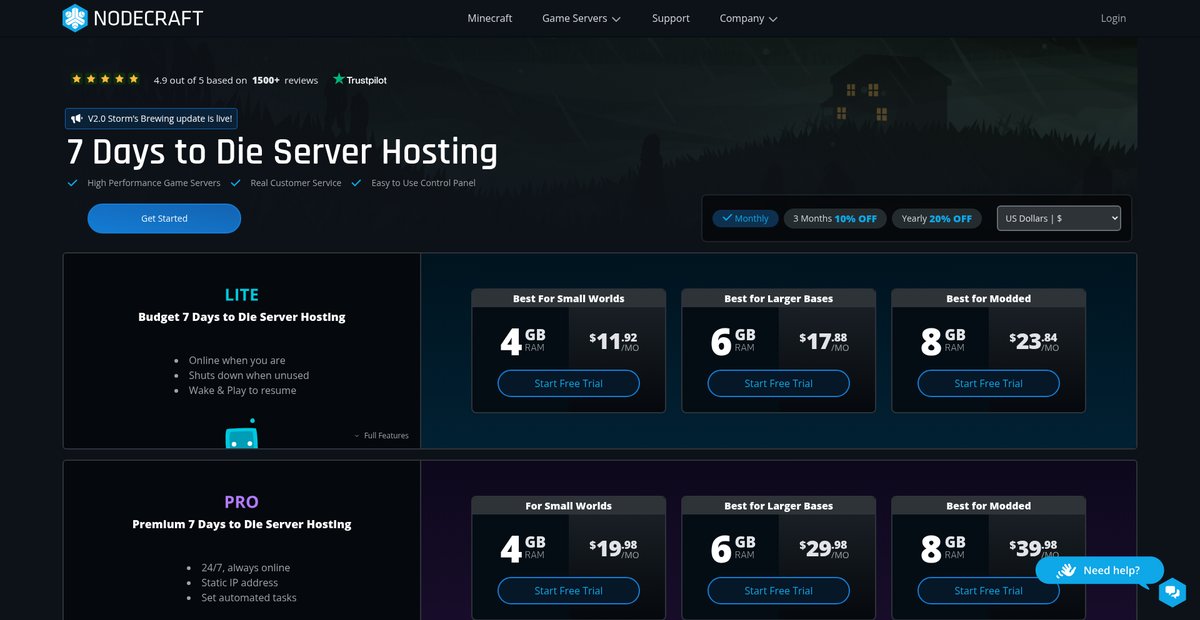Expand the Company menu
Viewport: 1200px width, 620px height.
click(748, 18)
